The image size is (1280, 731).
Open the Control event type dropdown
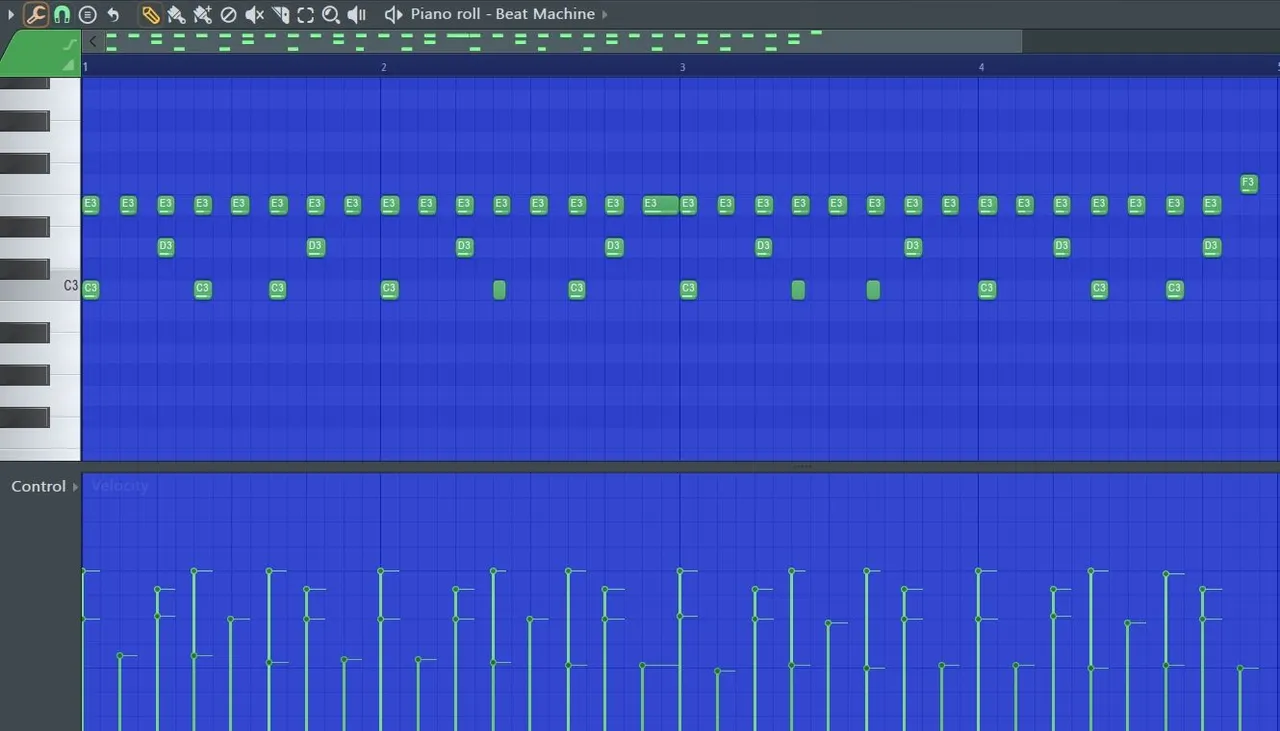point(45,486)
